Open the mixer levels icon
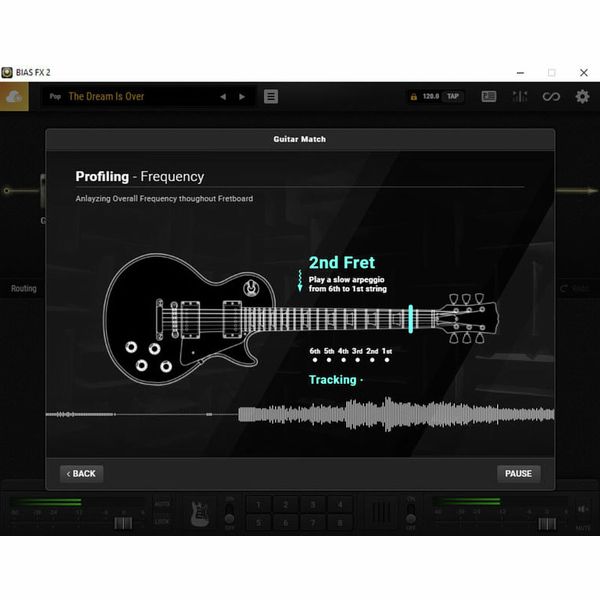This screenshot has width=600, height=600. [520, 97]
